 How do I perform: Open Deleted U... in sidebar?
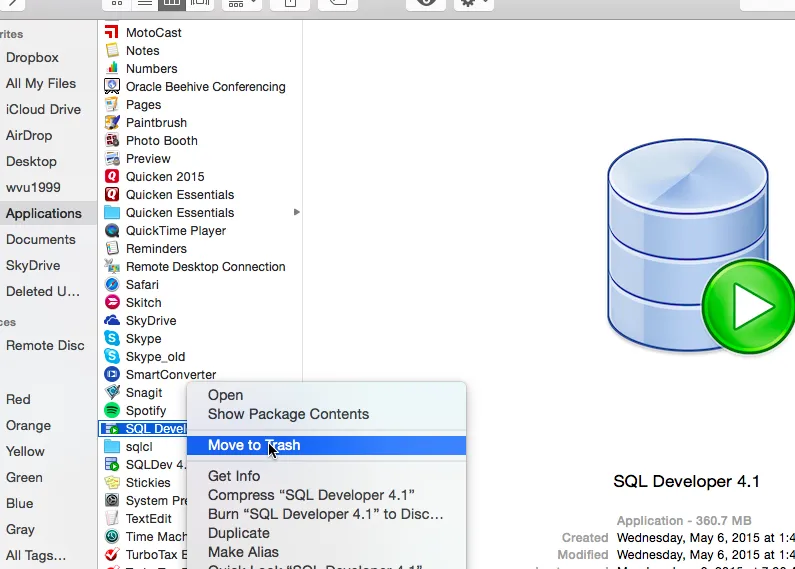(43, 291)
